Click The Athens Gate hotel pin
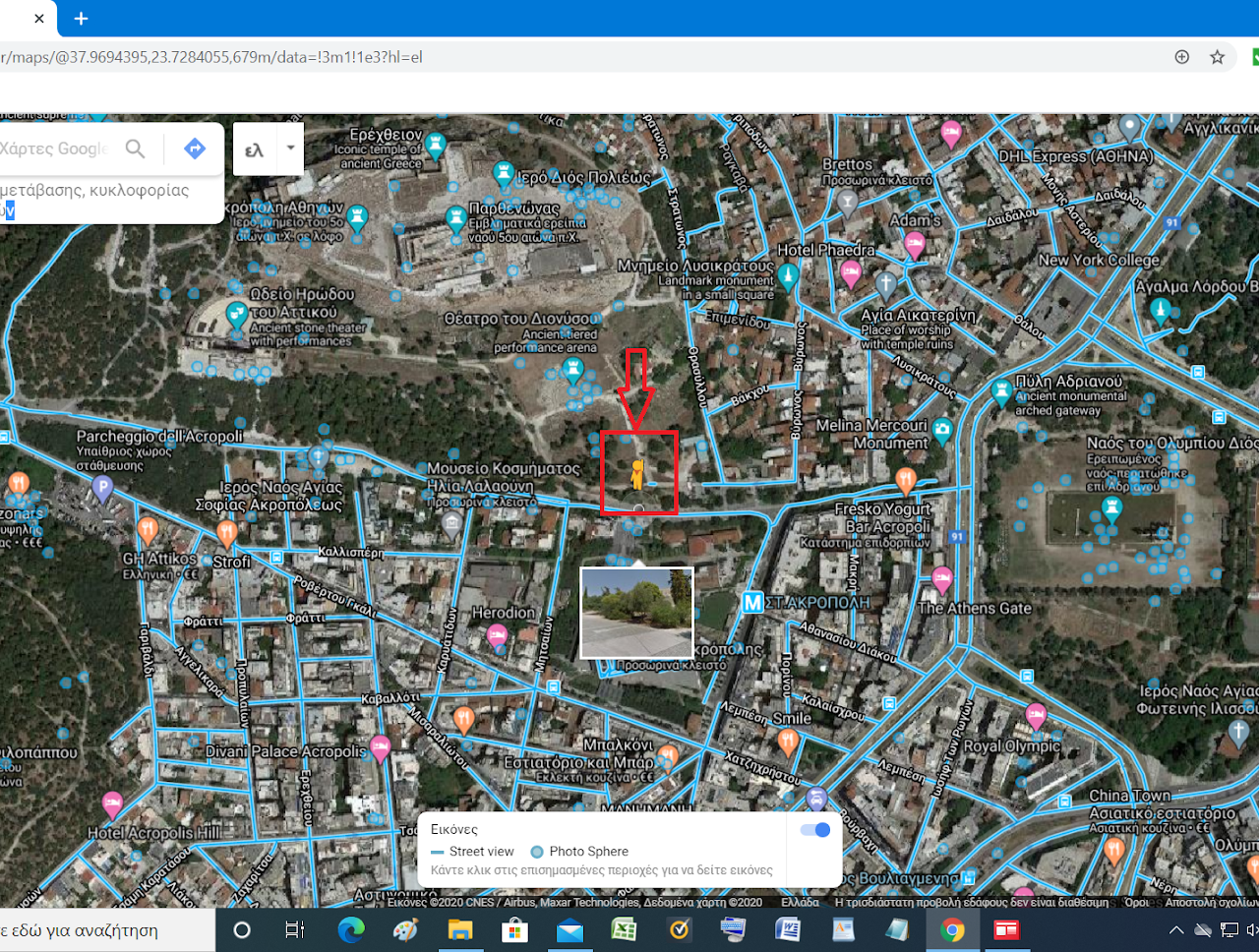Viewport: 1259px width, 952px height. click(x=942, y=580)
